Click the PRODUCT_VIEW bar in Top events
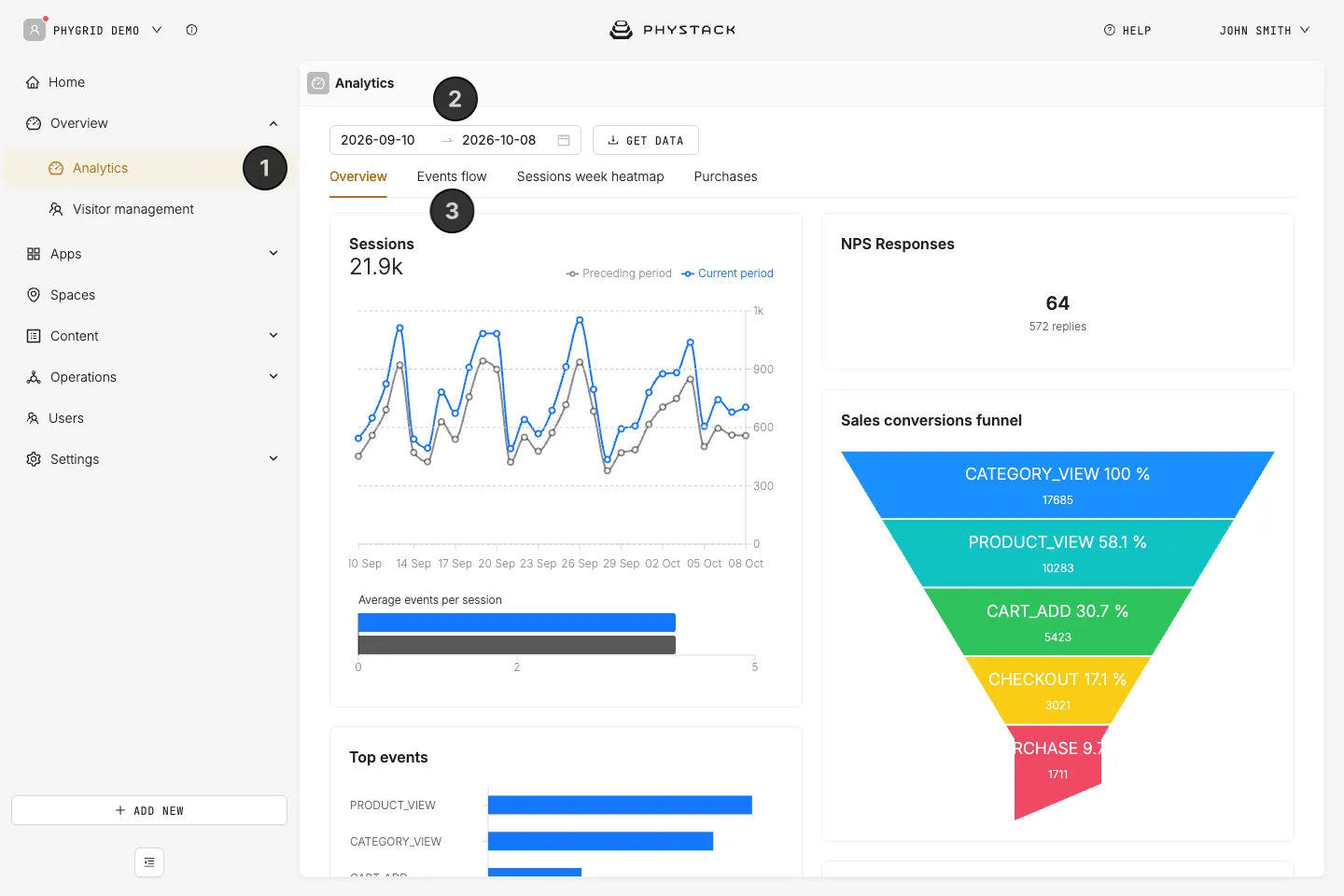 [620, 805]
